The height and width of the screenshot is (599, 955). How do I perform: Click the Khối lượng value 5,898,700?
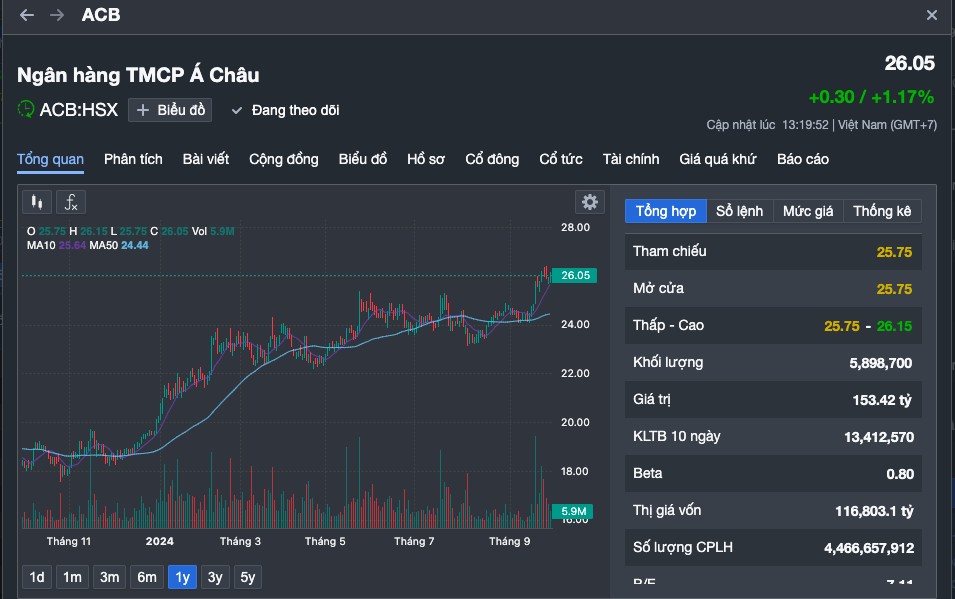click(x=881, y=363)
